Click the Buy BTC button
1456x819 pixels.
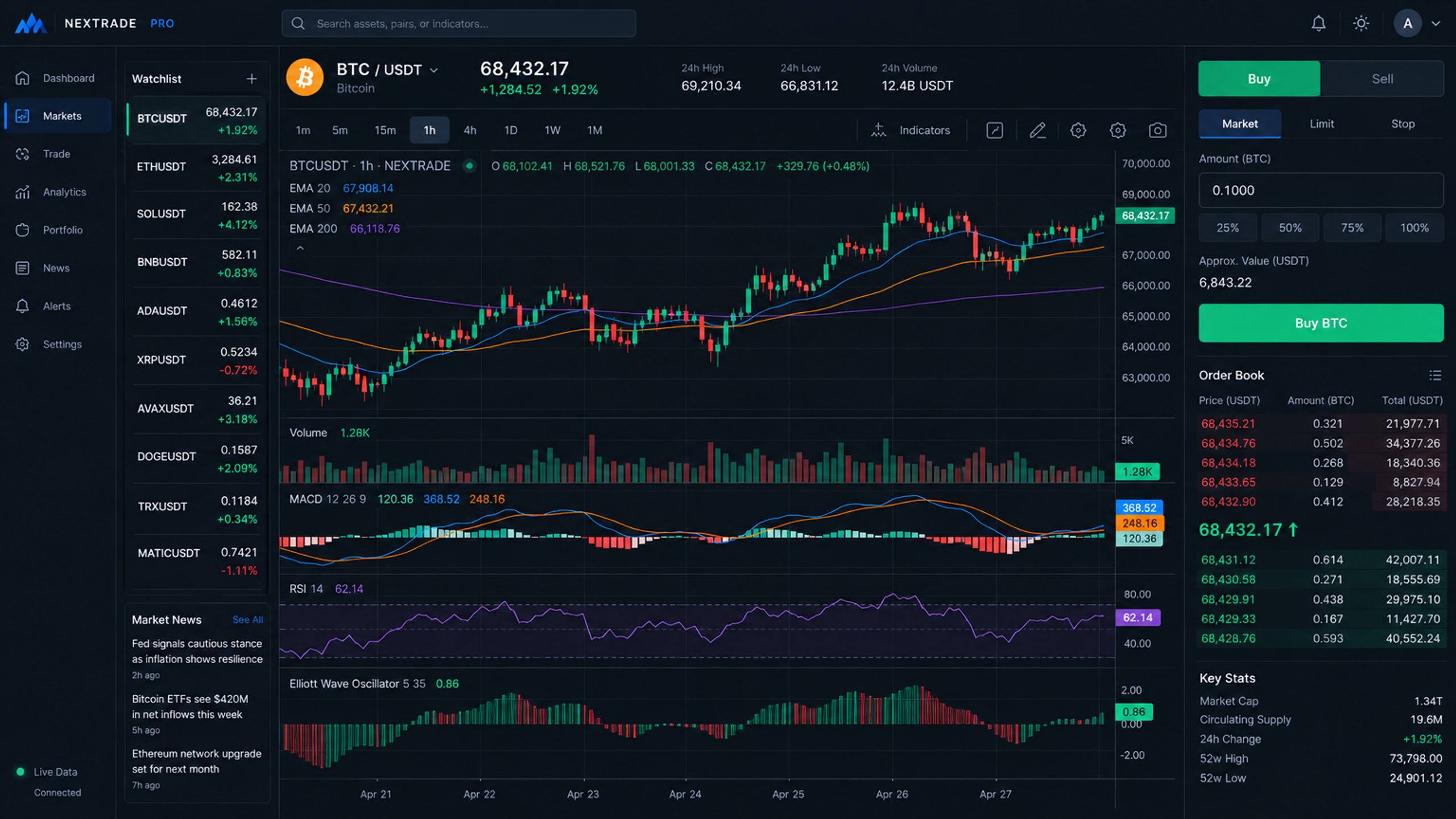tap(1321, 323)
